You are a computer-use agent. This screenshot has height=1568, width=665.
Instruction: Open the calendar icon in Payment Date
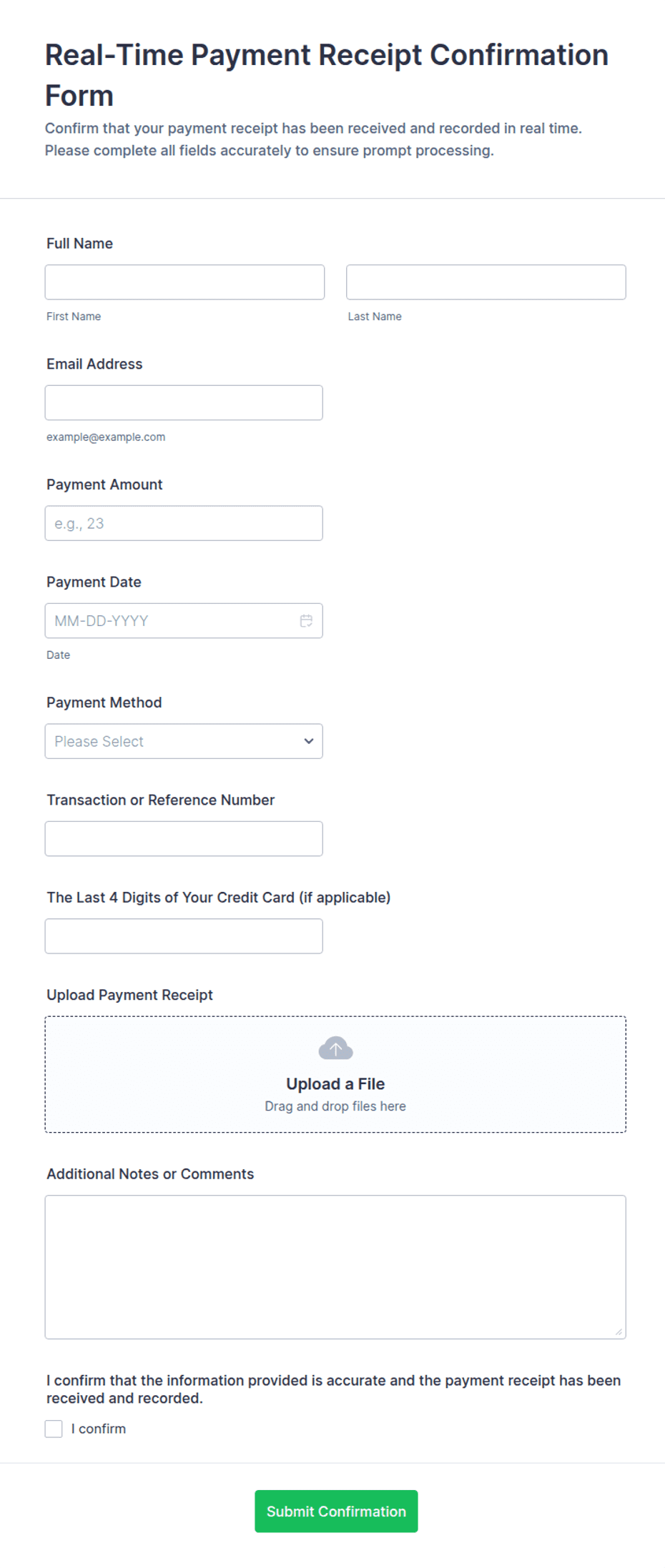click(306, 620)
